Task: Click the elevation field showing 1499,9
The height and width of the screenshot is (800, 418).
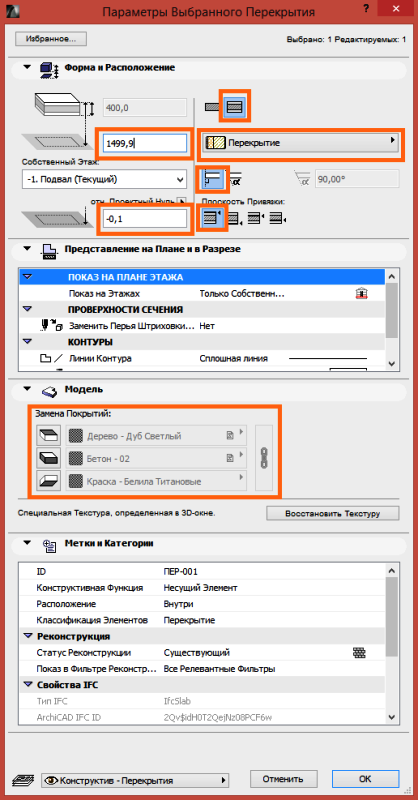Action: point(145,143)
